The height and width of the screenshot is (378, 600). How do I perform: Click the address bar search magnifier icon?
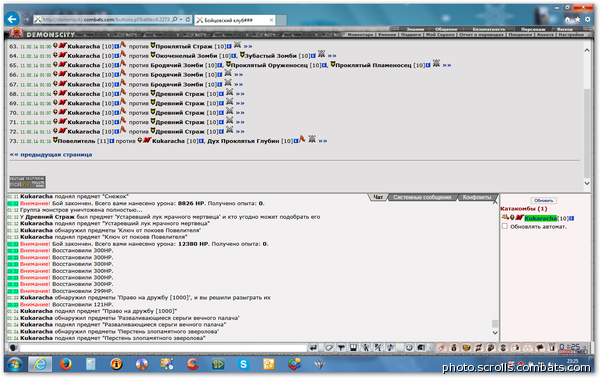point(175,19)
